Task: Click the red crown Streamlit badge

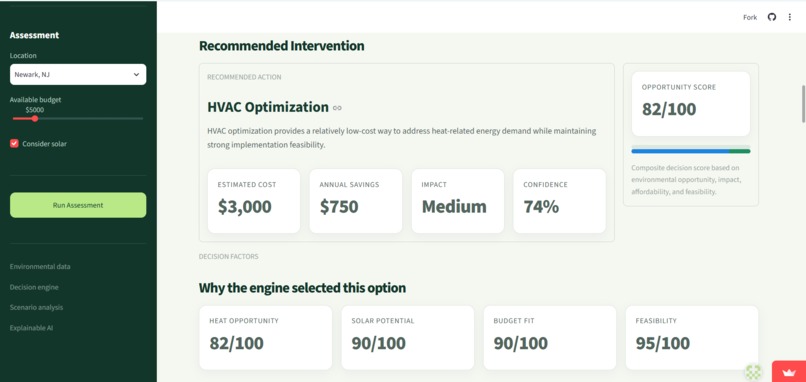Action: [x=789, y=372]
